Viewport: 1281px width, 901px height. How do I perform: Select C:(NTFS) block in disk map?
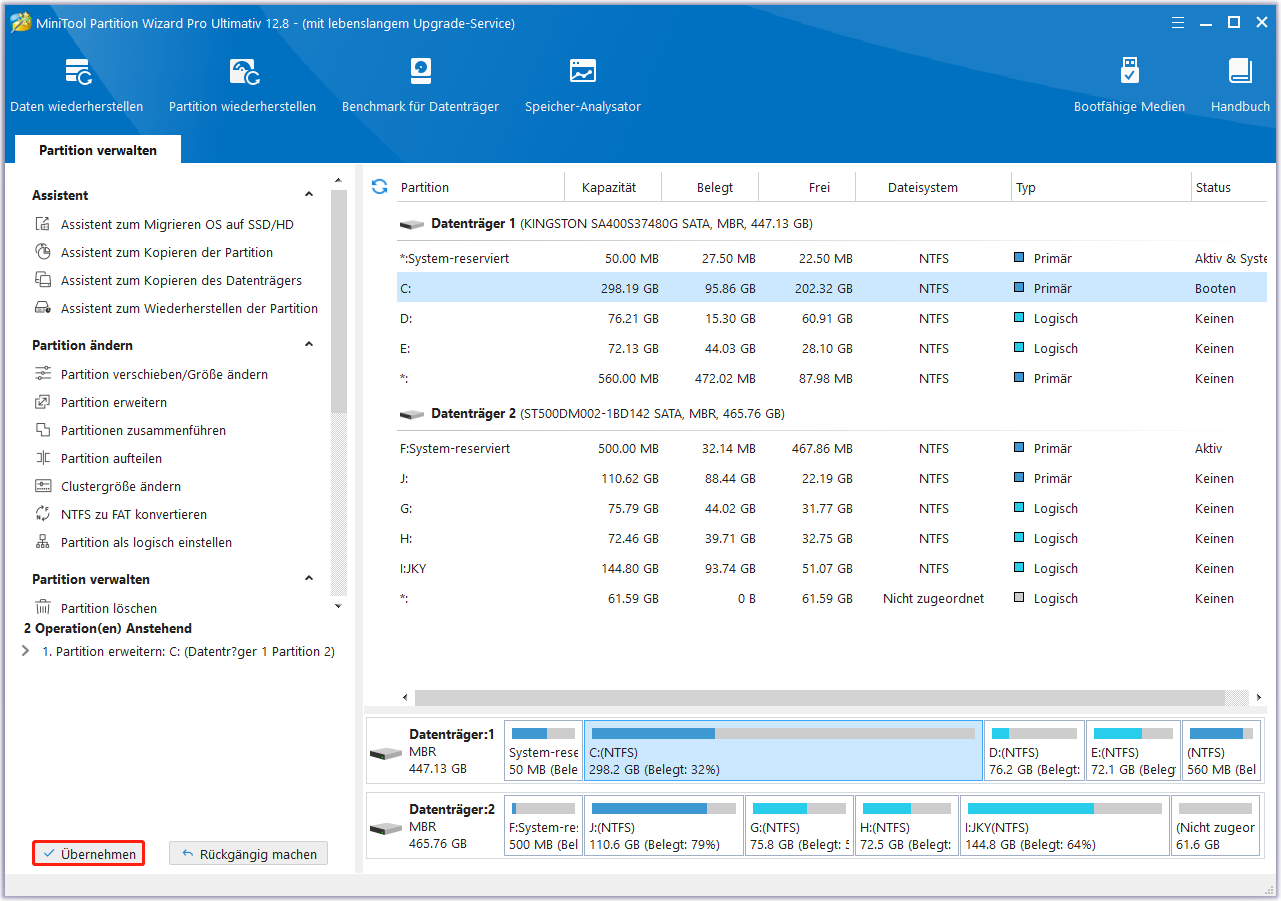pos(783,751)
